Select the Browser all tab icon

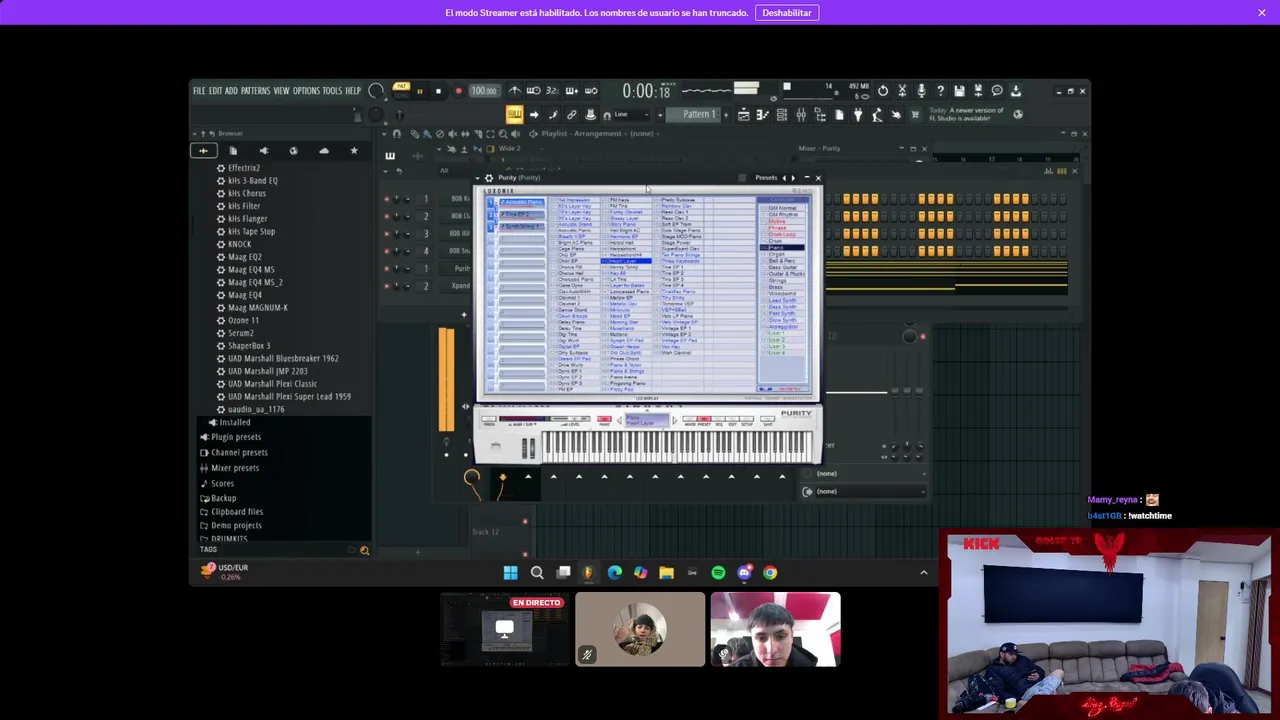pos(203,151)
